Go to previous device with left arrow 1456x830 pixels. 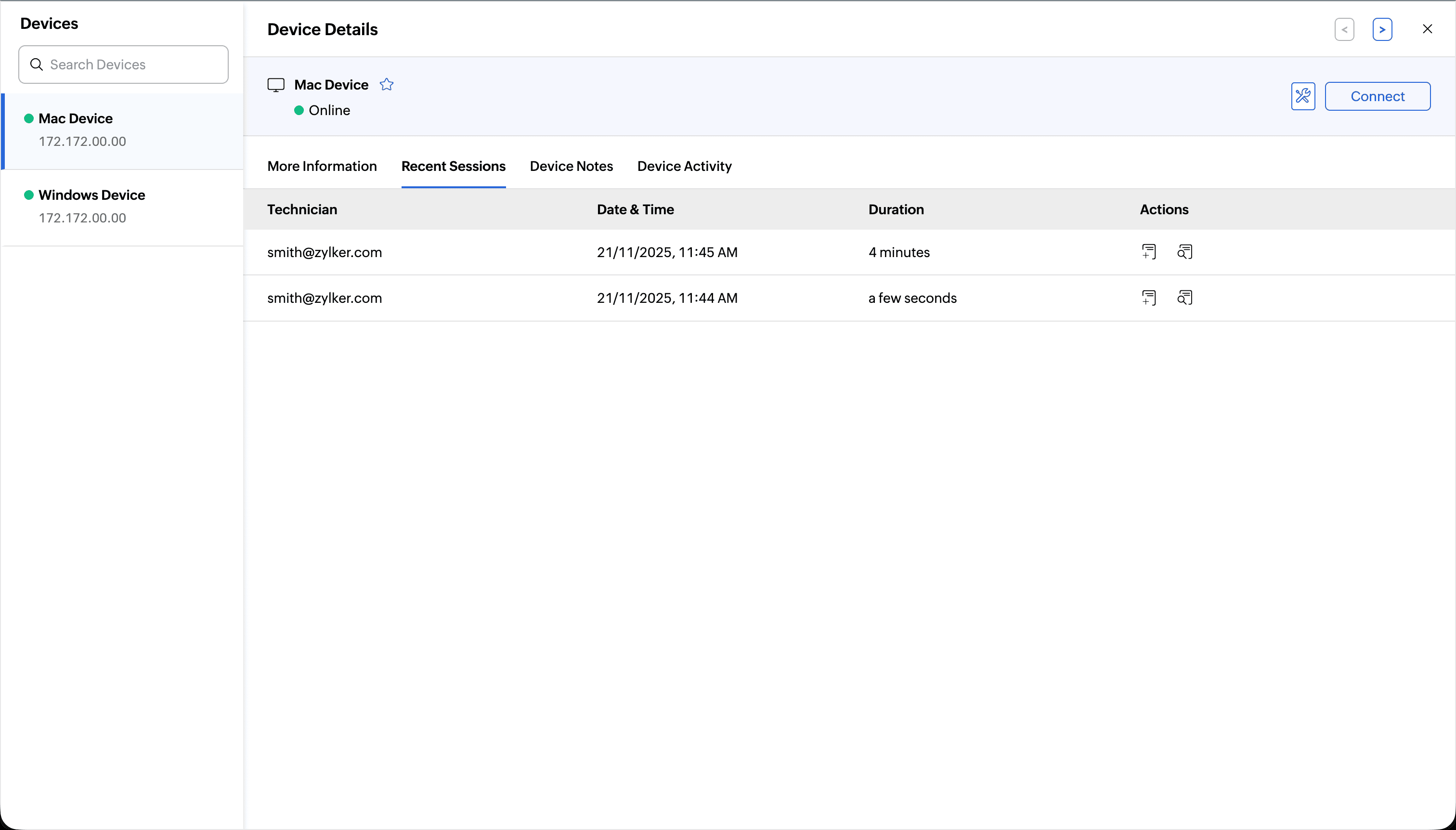pos(1344,30)
